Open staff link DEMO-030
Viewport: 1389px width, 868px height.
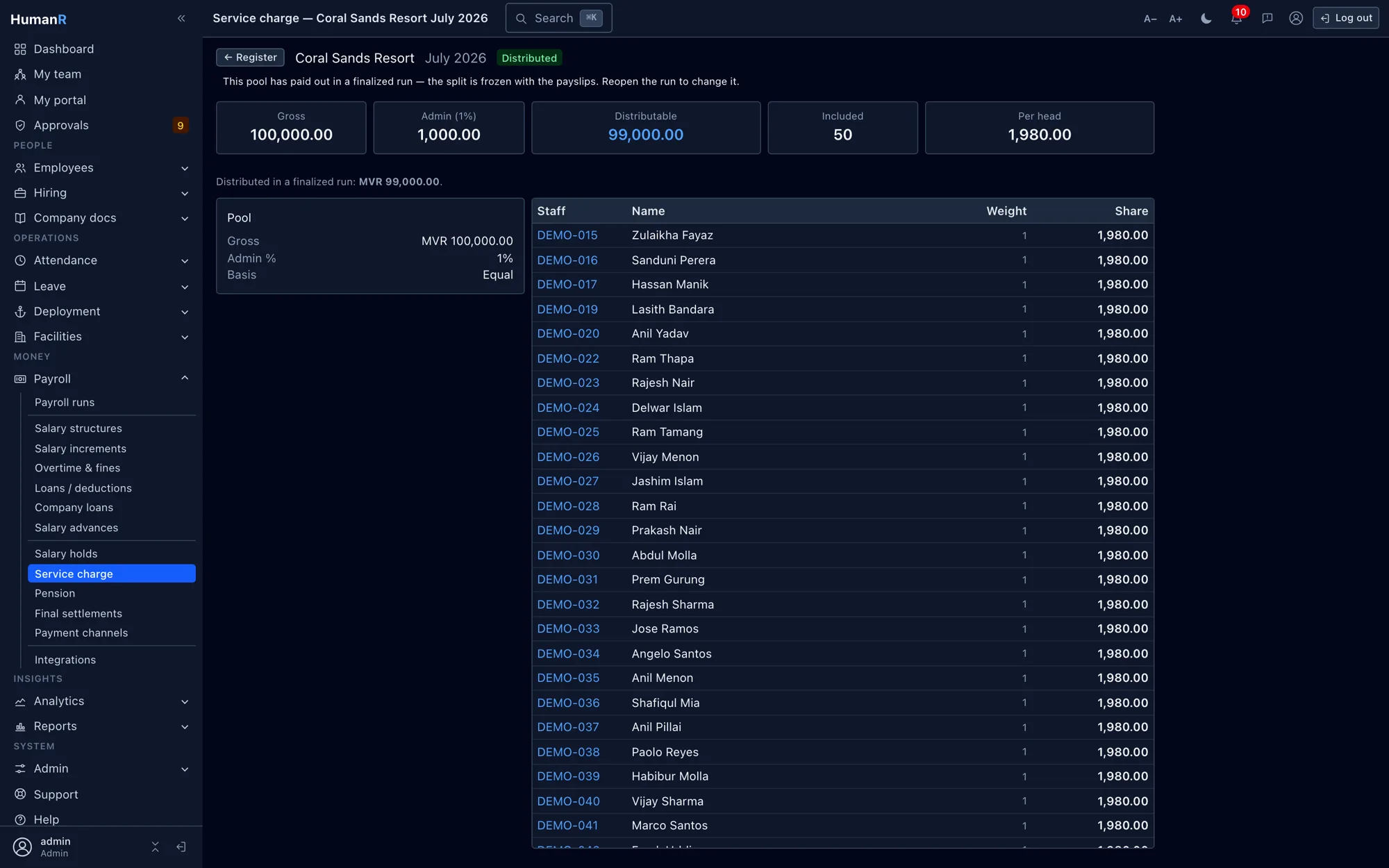click(568, 556)
